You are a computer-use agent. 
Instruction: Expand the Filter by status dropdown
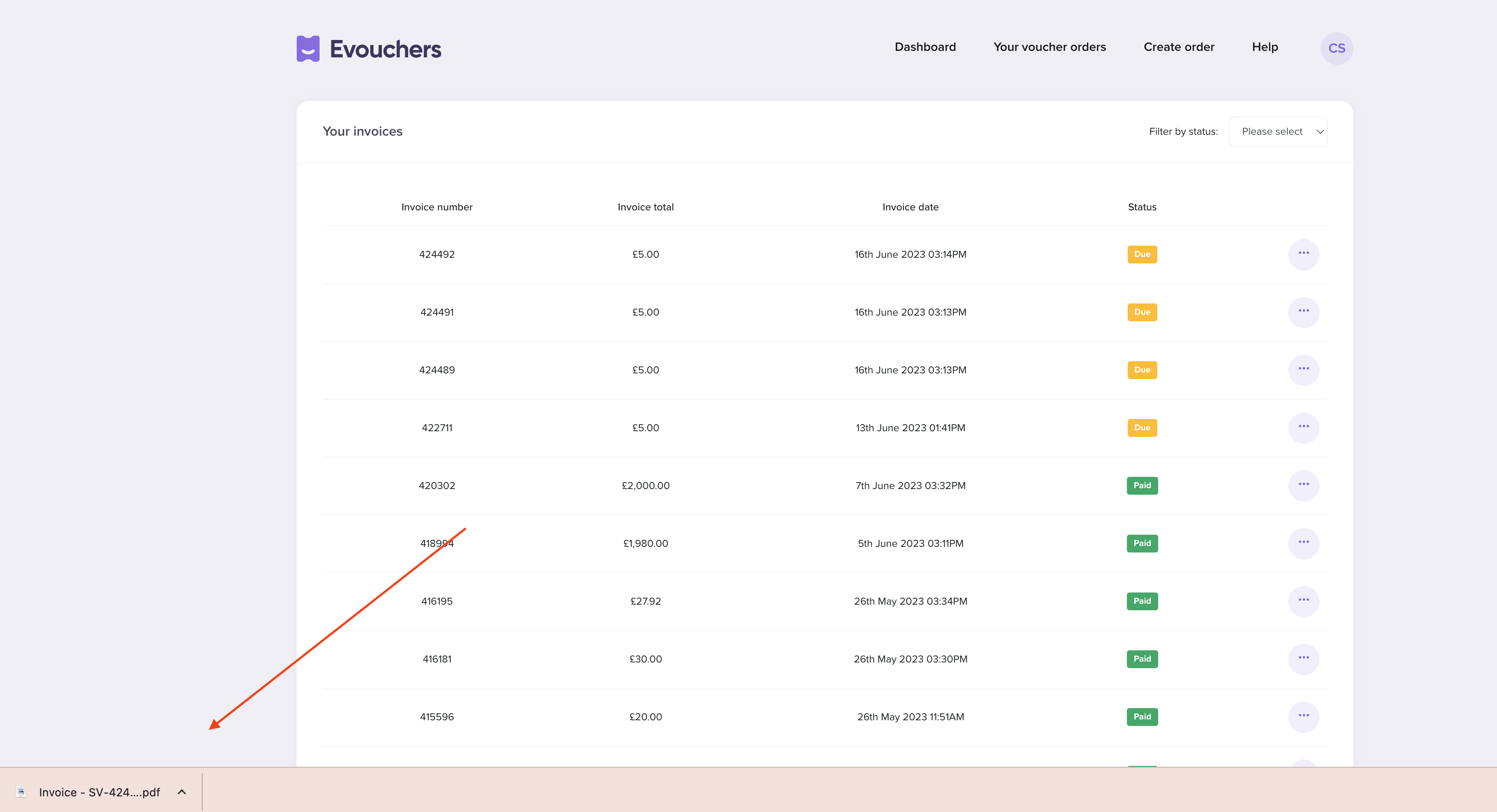click(x=1277, y=132)
